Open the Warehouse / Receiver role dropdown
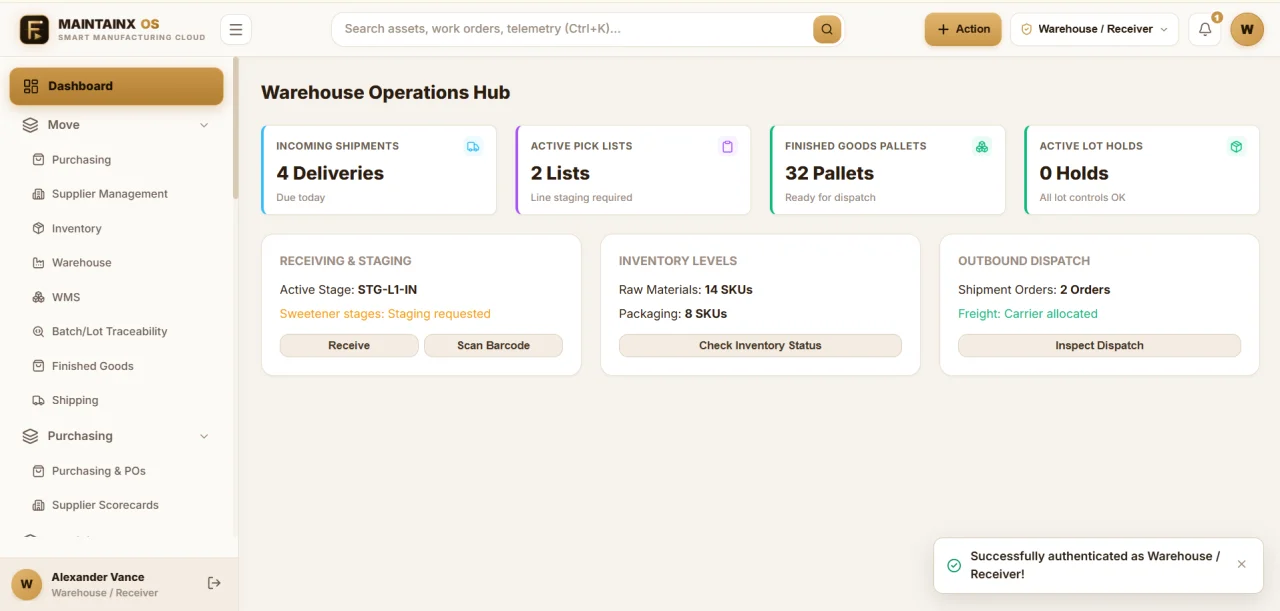The height and width of the screenshot is (611, 1280). [1095, 29]
